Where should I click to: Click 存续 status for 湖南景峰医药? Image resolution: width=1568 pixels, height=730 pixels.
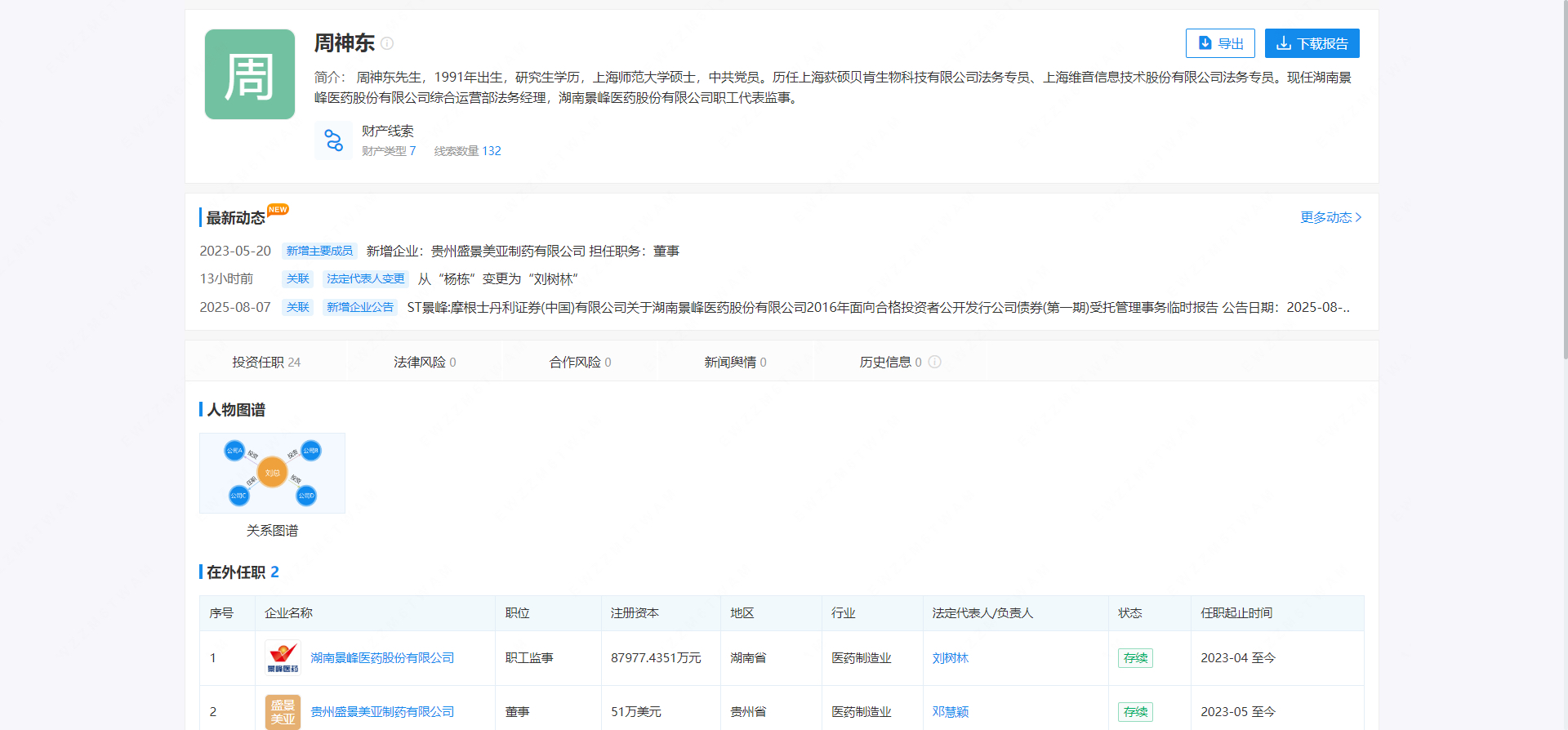(1135, 657)
